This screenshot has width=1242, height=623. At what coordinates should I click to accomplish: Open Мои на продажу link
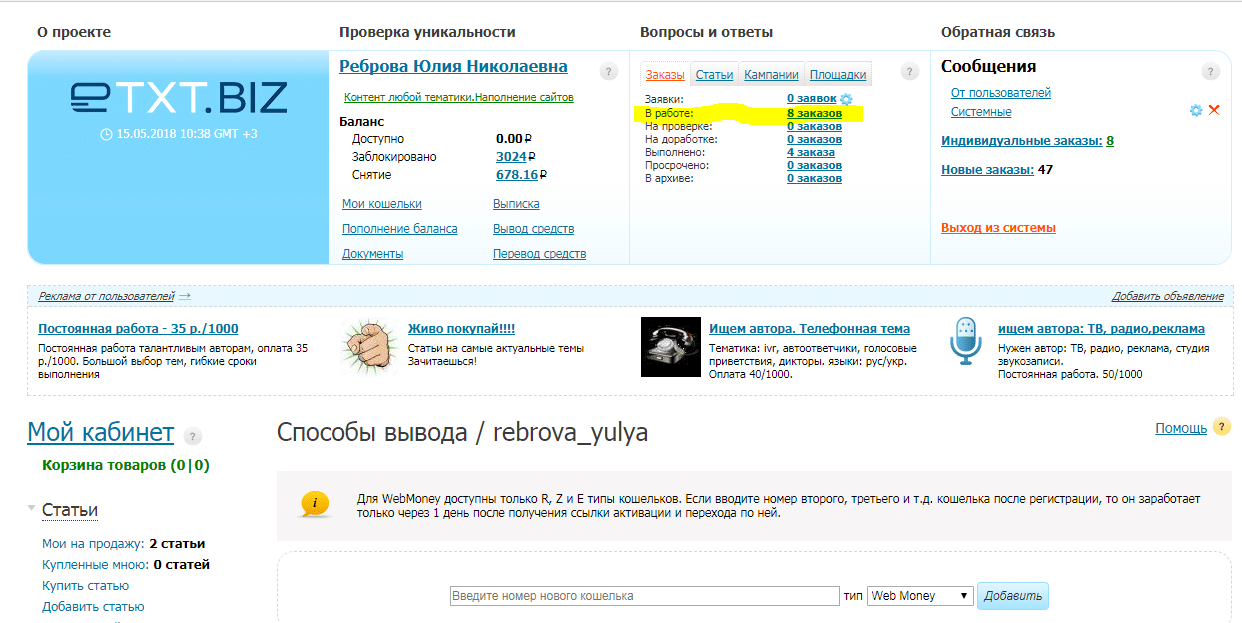93,544
